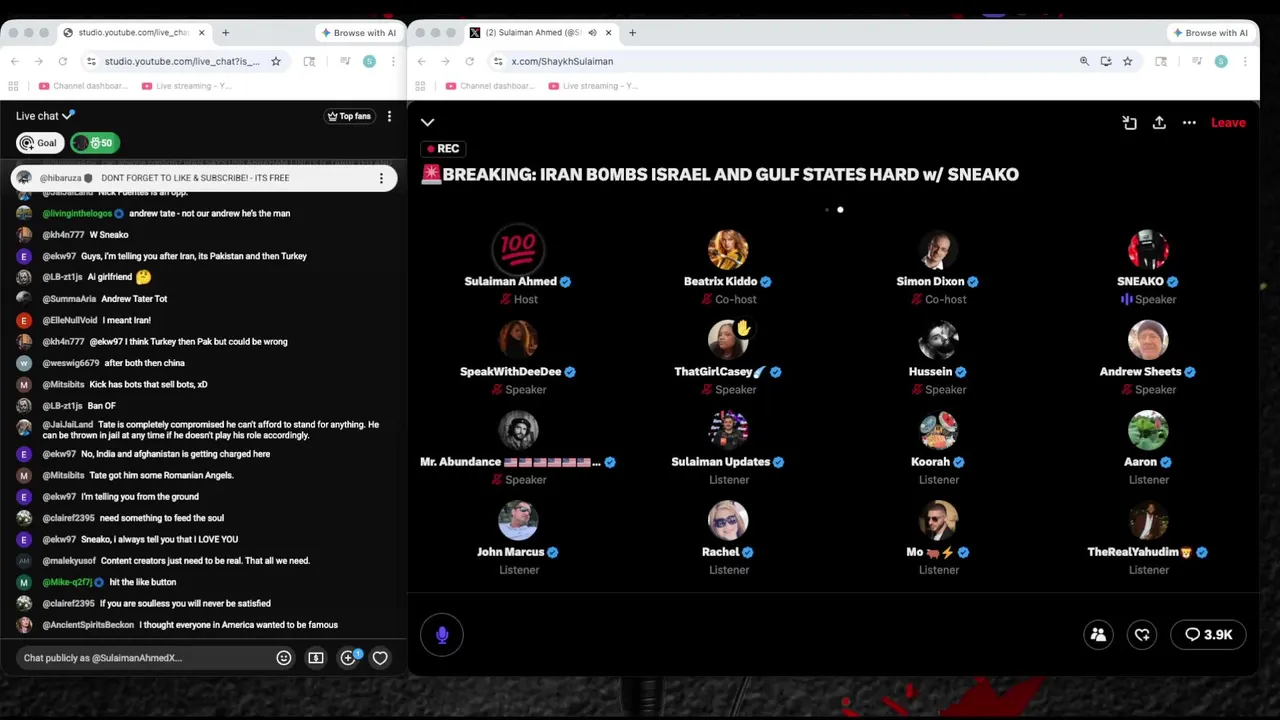Image resolution: width=1280 pixels, height=720 pixels.
Task: Open the 3.9K comments bubble
Action: [x=1208, y=635]
